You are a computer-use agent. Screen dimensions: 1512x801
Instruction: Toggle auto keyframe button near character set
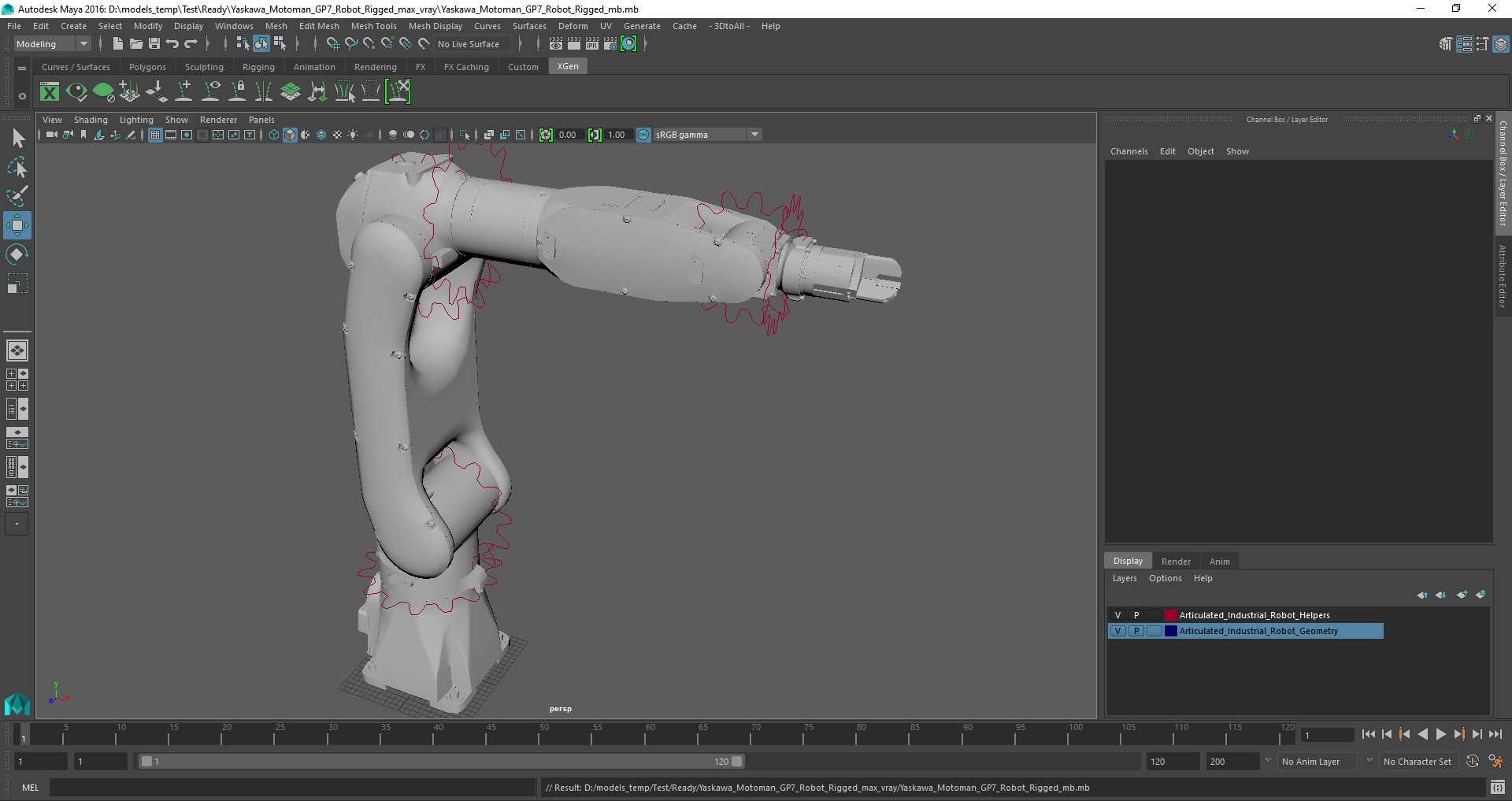(1472, 762)
